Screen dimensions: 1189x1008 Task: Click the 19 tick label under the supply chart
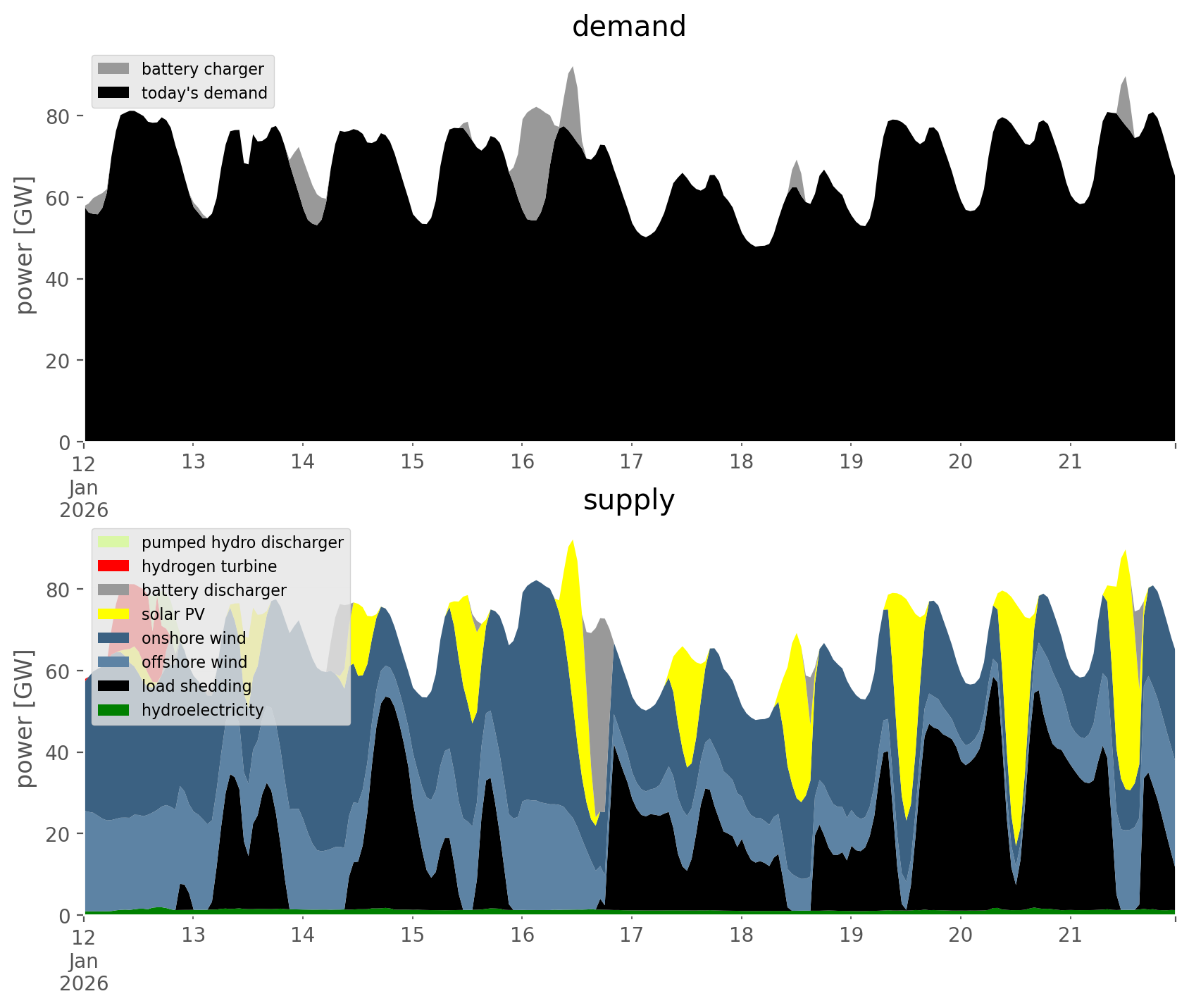pyautogui.click(x=851, y=935)
